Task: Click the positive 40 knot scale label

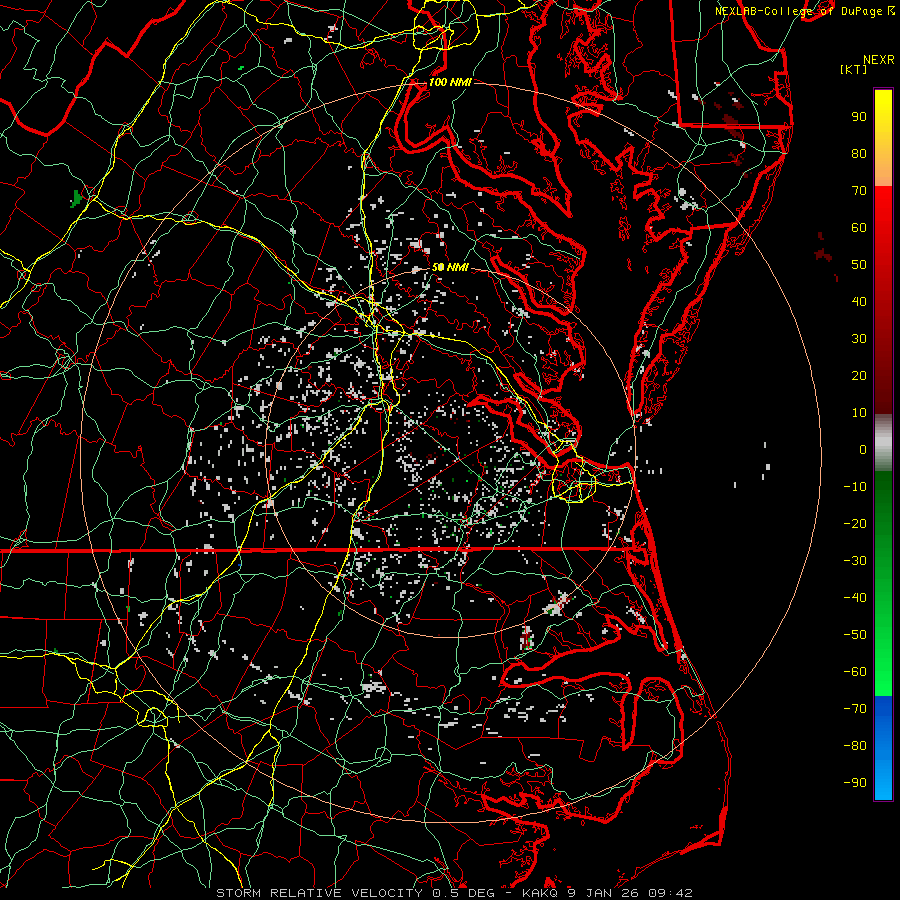Action: pos(859,301)
